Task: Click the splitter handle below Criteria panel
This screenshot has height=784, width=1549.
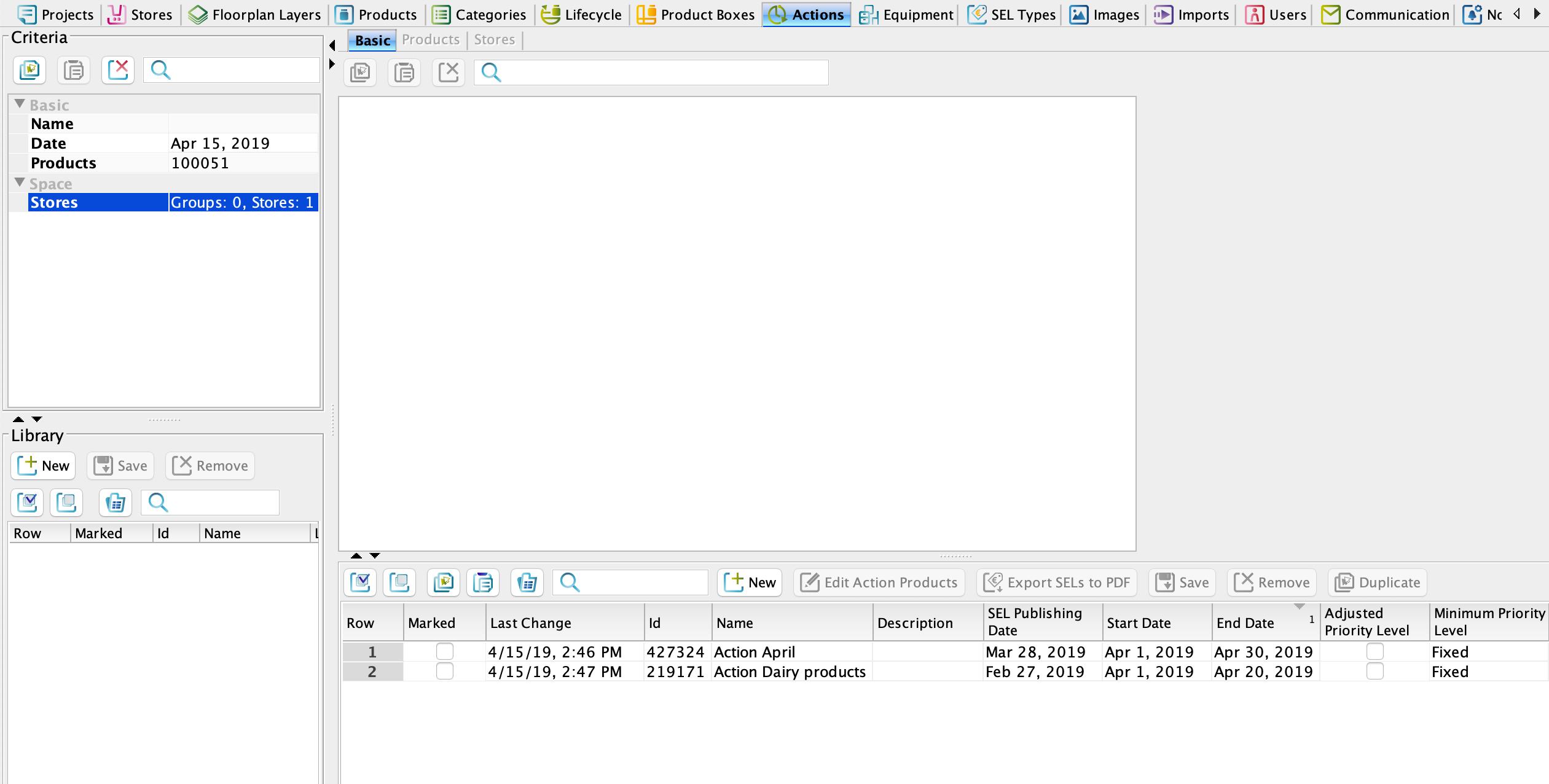Action: [165, 420]
